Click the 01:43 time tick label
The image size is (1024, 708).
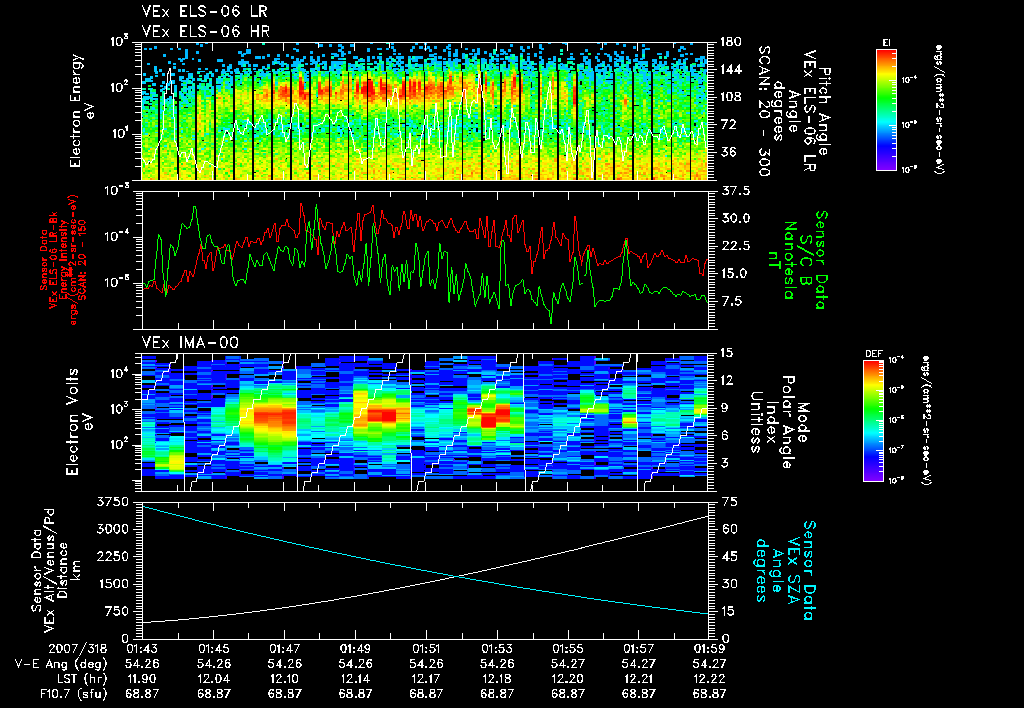(x=142, y=649)
